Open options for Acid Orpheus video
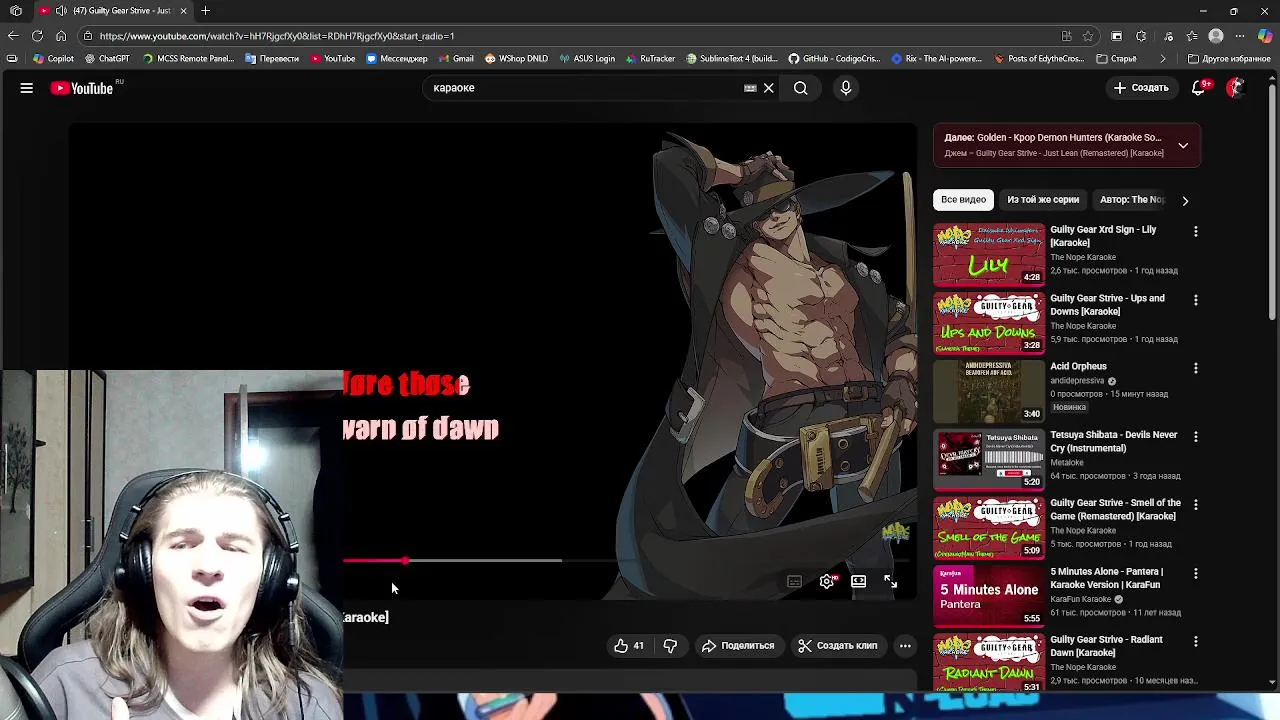 click(1195, 368)
